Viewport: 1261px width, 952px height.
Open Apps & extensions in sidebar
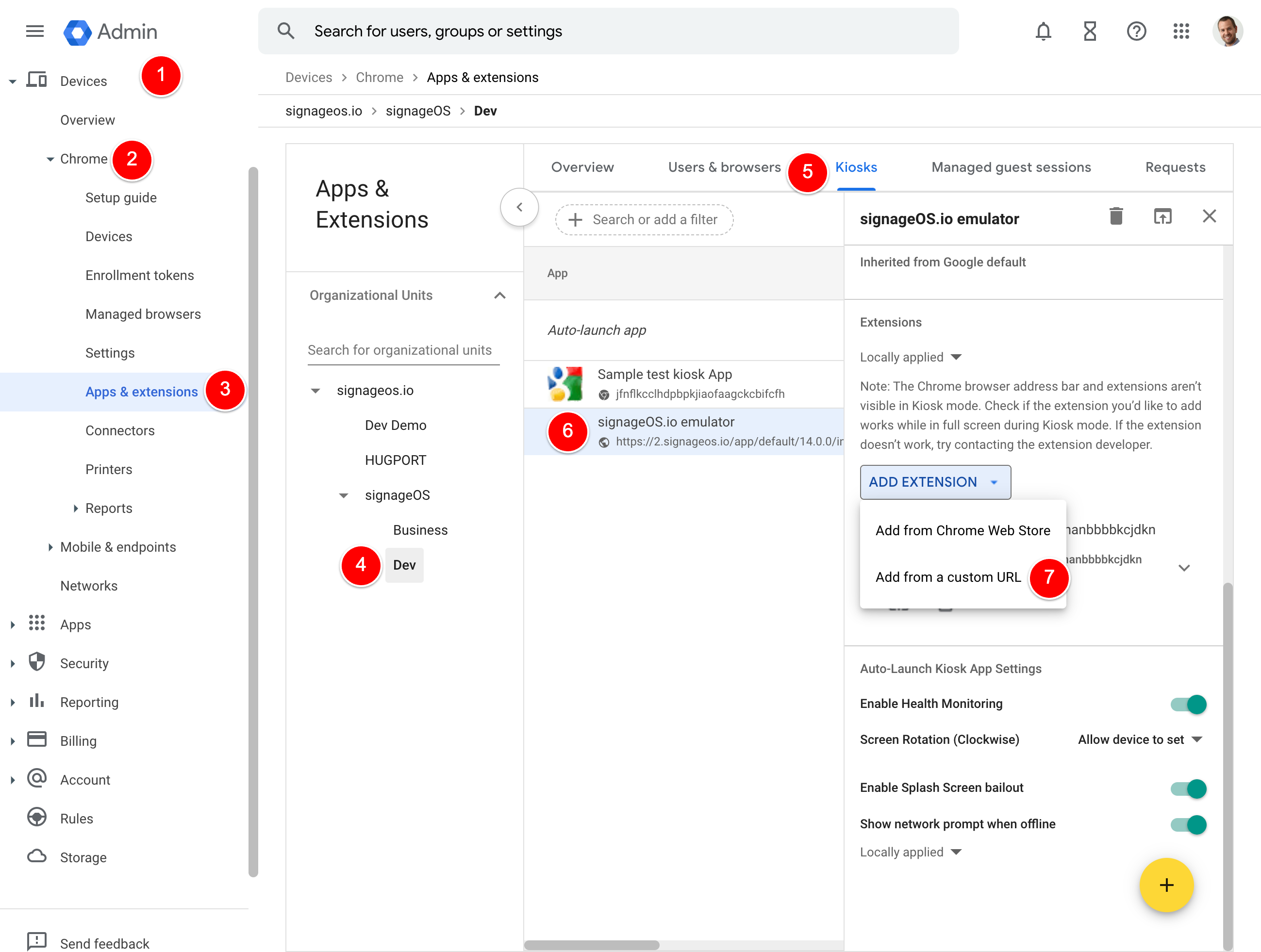141,392
